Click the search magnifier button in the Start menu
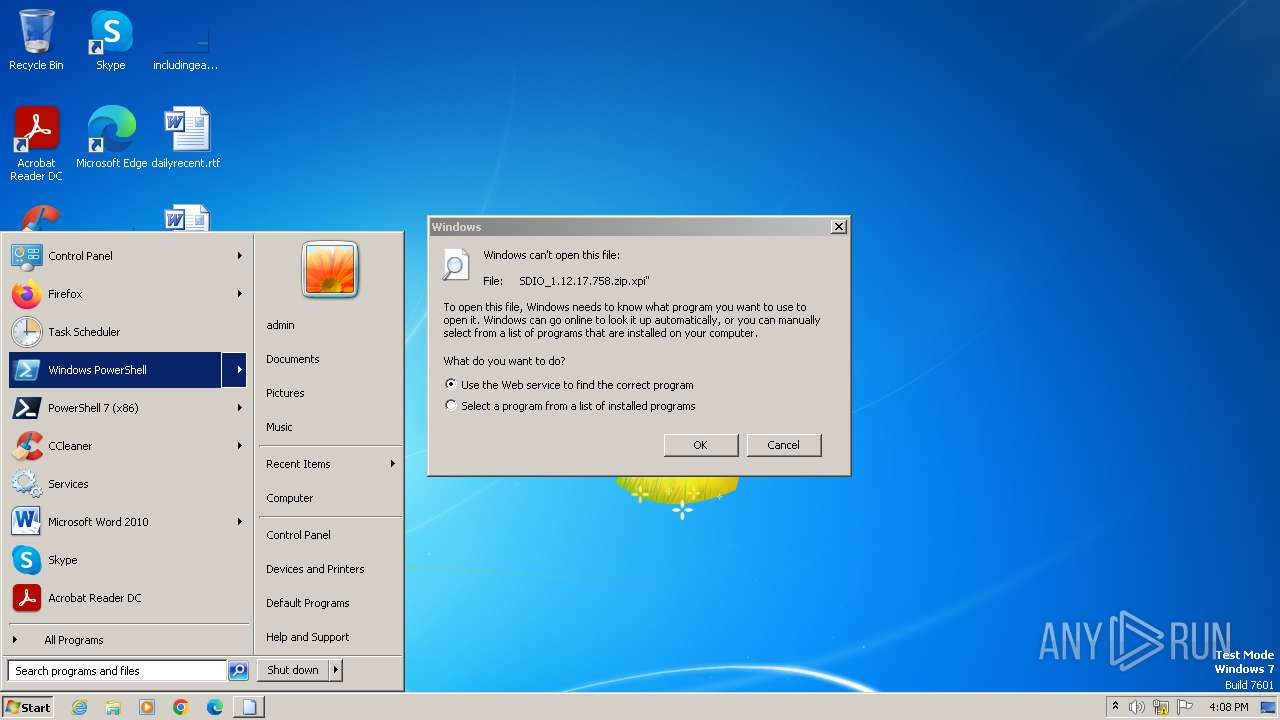Screen dimensions: 1280x720 click(238, 671)
